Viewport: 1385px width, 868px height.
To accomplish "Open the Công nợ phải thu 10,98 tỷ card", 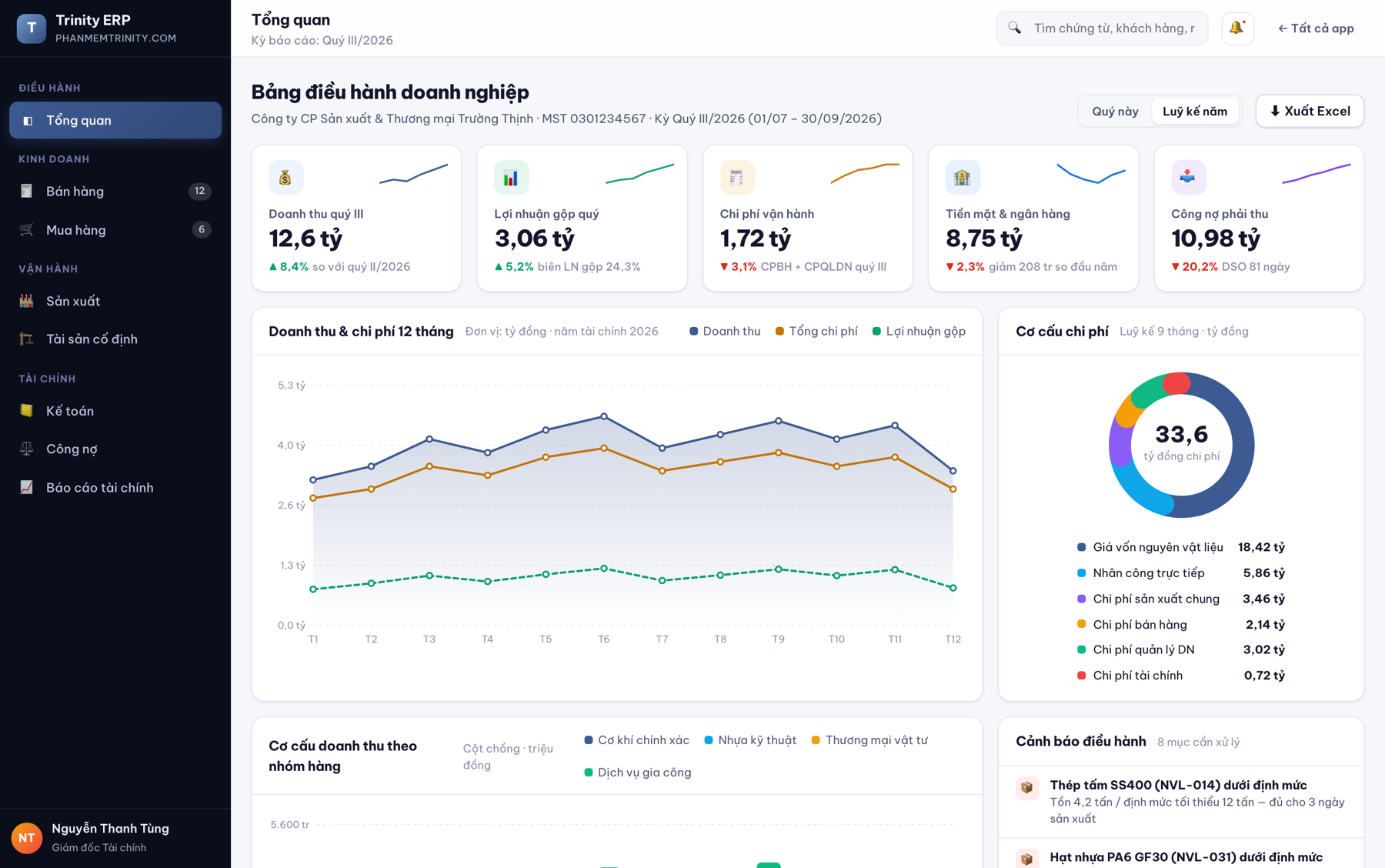I will pos(1259,219).
